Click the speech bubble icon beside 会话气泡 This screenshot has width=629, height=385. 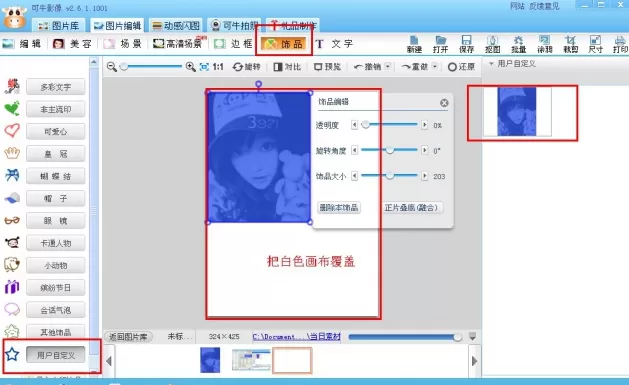[12, 309]
